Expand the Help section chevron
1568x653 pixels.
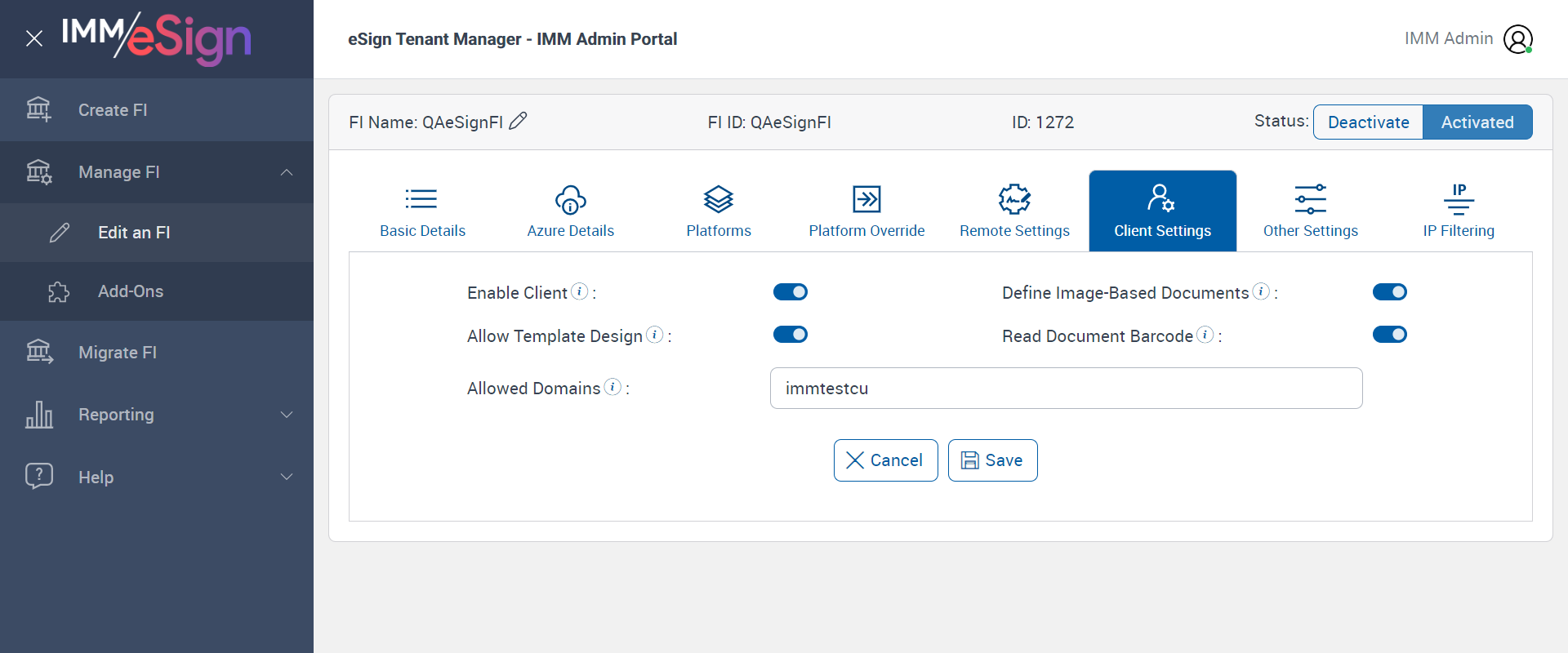pos(287,477)
